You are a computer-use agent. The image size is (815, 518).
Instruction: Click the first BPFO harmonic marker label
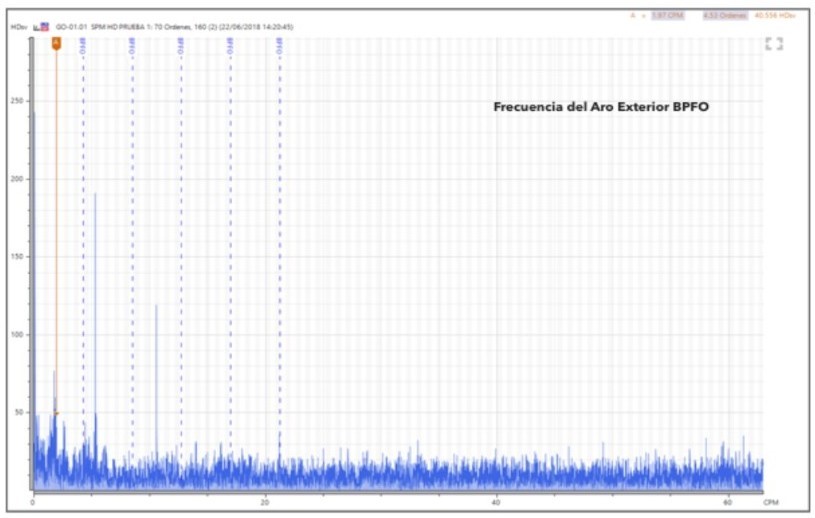pyautogui.click(x=83, y=44)
